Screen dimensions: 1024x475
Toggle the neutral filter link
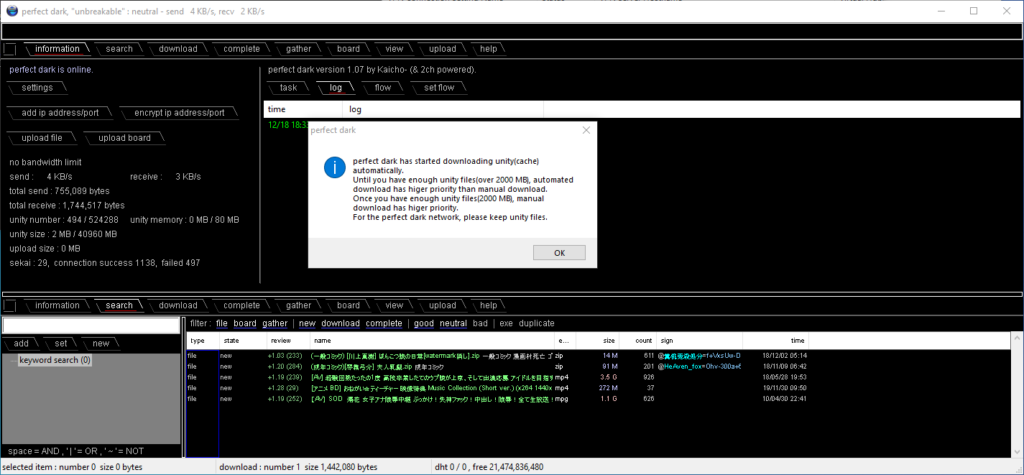tap(453, 323)
